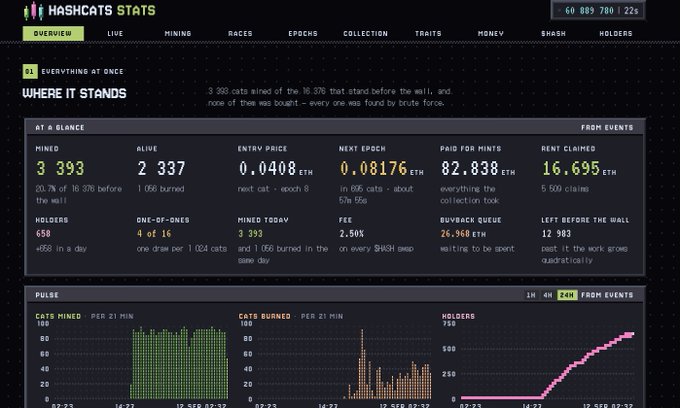Click the 01 section number badge
This screenshot has height=408, width=680.
click(30, 72)
